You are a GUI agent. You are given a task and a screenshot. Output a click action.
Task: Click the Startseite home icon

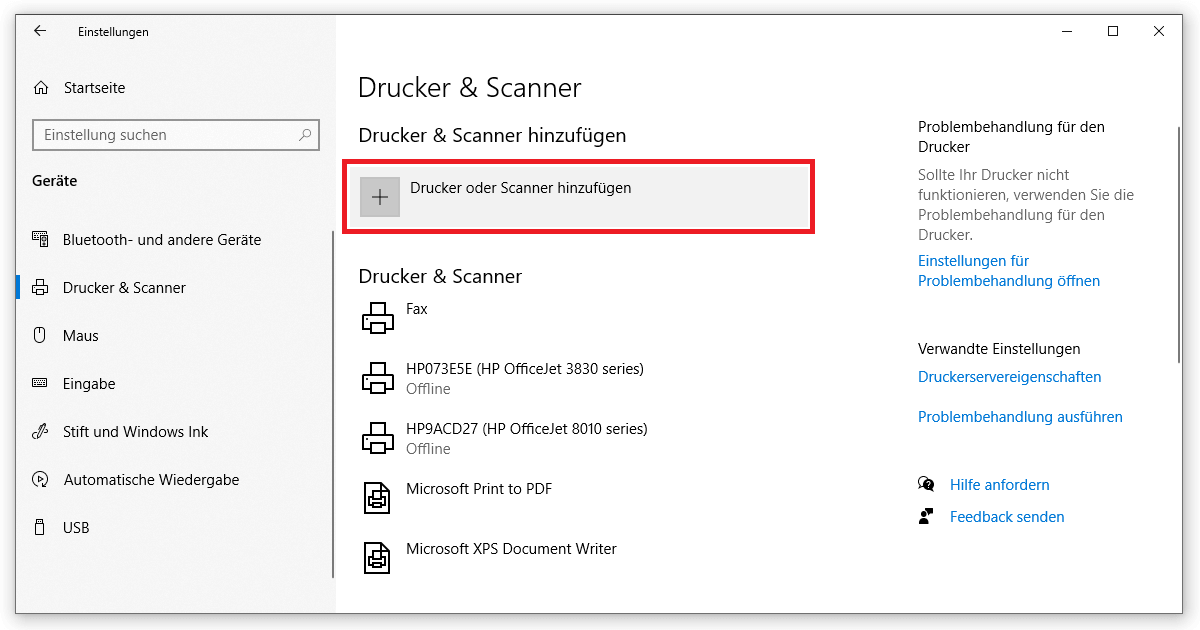tap(41, 87)
